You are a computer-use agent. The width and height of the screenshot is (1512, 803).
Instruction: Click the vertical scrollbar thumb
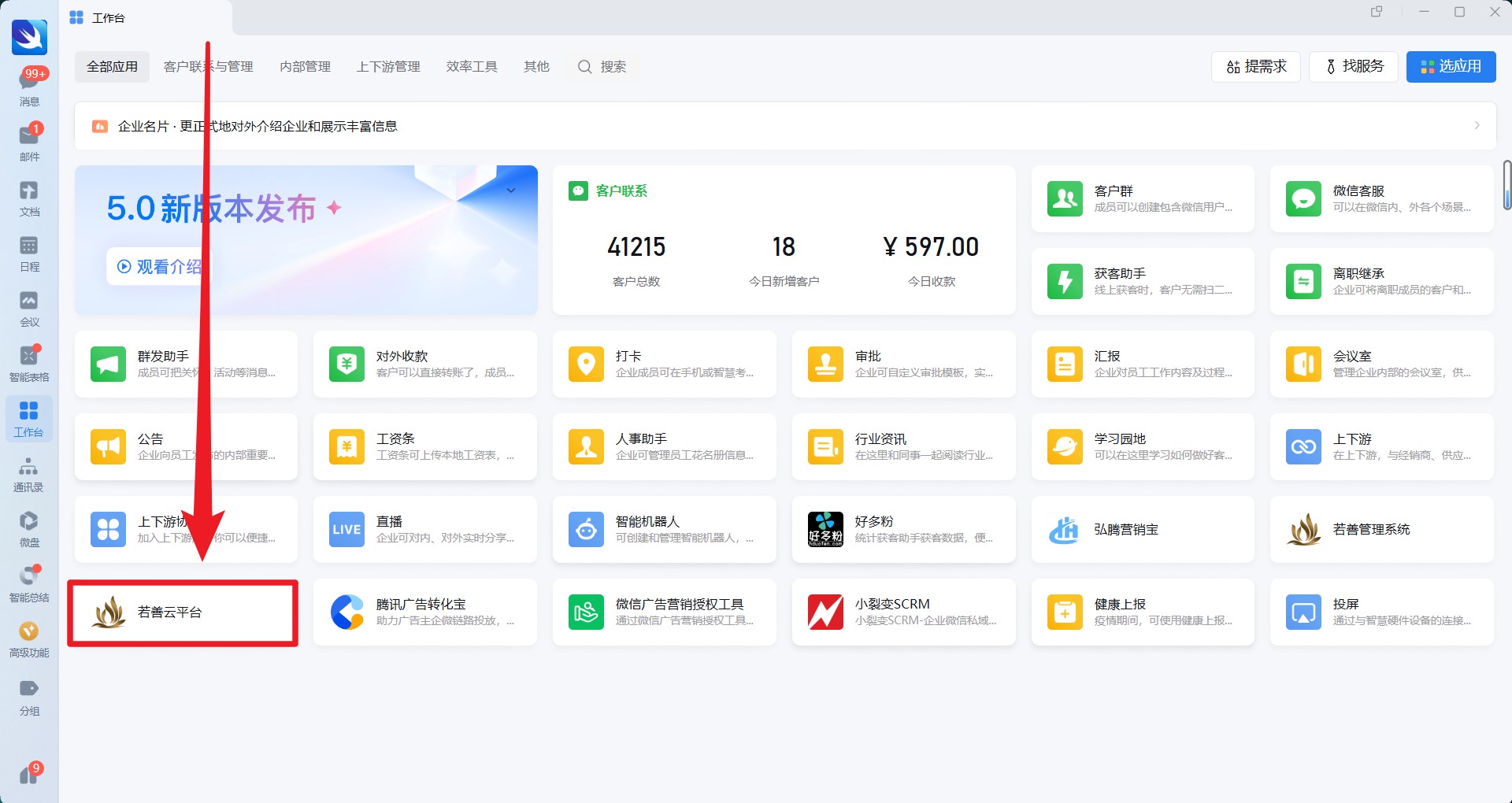1506,185
